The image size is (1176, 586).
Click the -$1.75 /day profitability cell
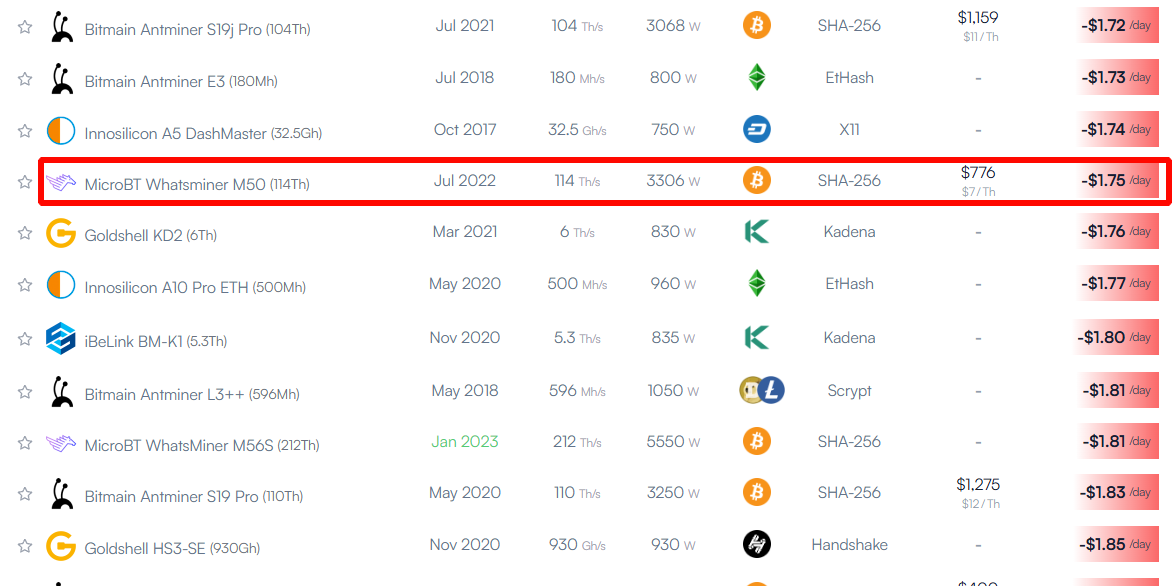pos(1117,180)
